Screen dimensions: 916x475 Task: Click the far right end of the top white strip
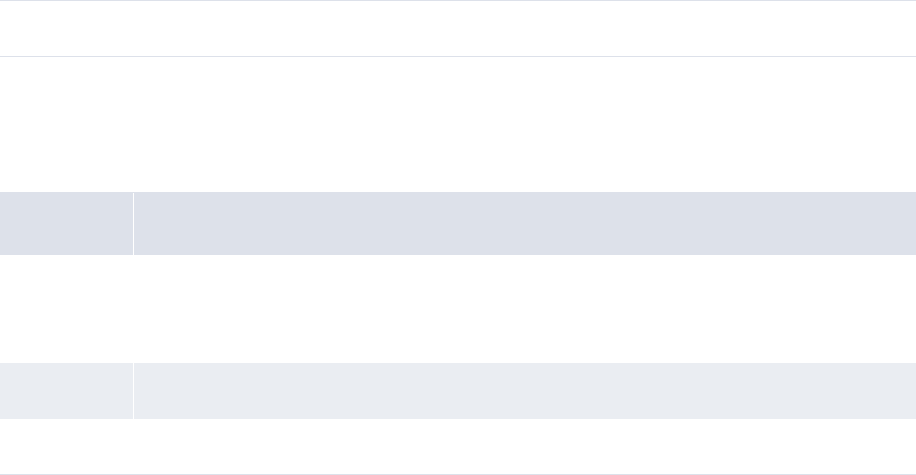[x=906, y=28]
